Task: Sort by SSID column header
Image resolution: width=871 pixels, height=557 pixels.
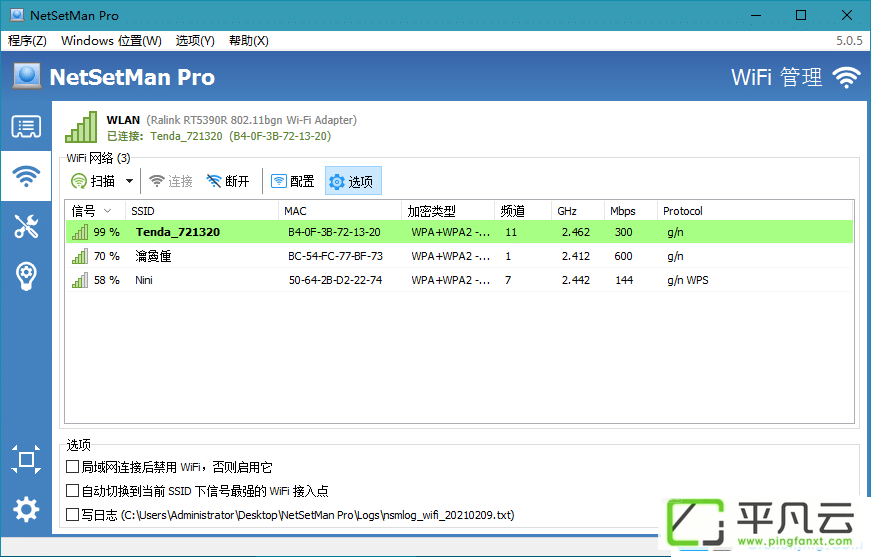Action: (201, 211)
